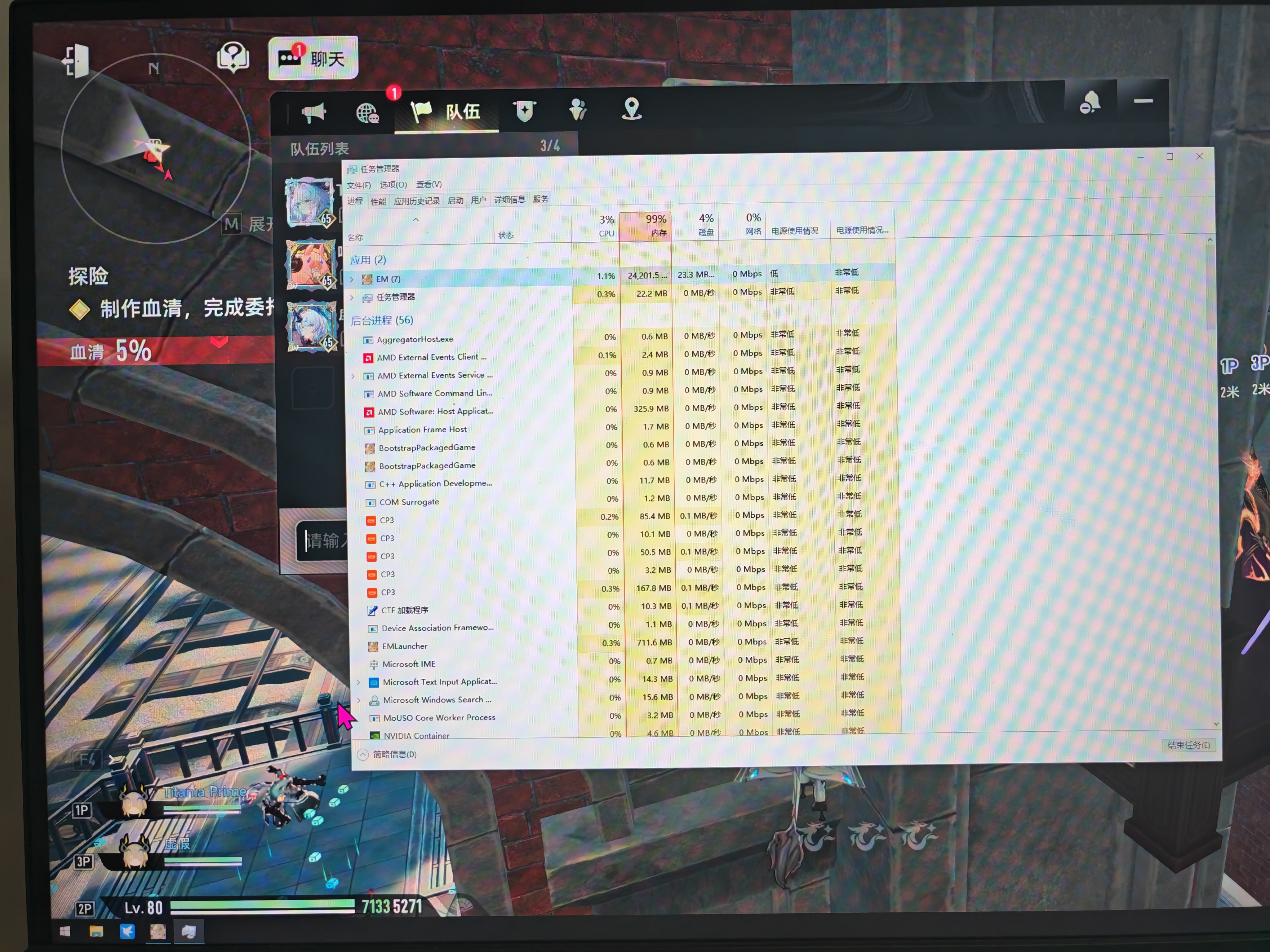This screenshot has height=952, width=1270.
Task: Click the AMD Software: Host Application icon
Action: pos(369,412)
